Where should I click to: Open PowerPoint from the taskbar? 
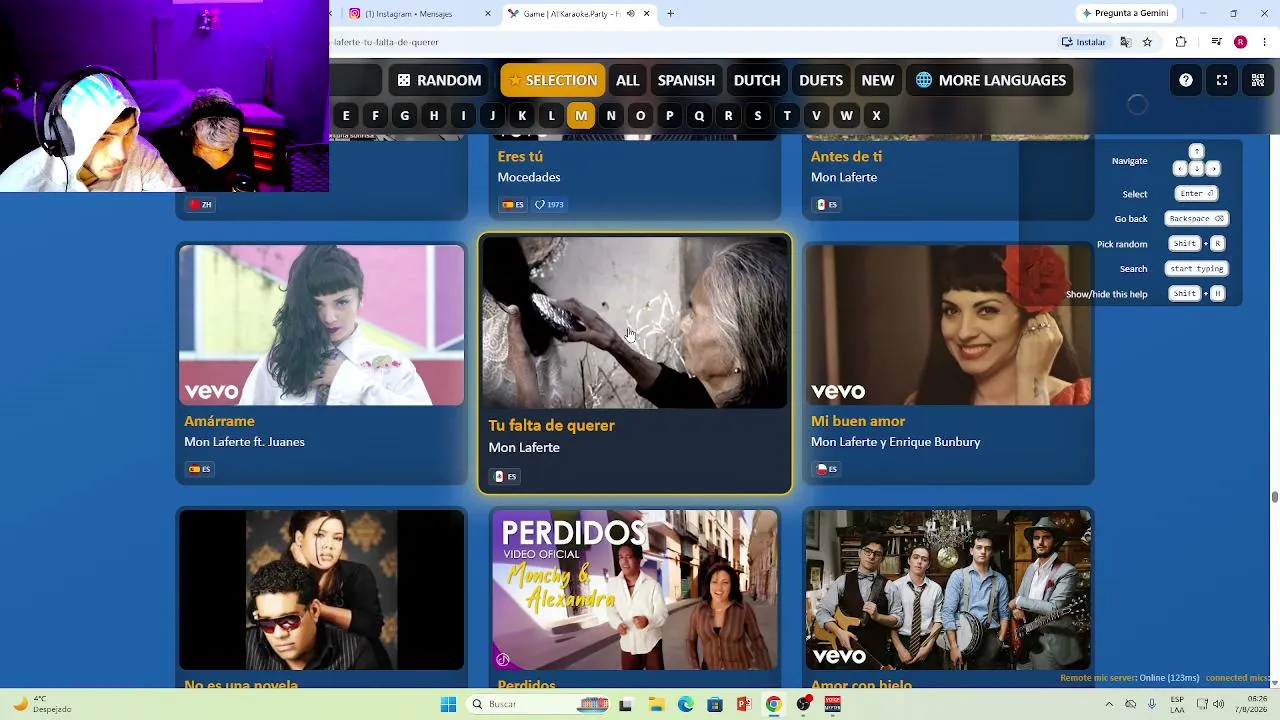(x=744, y=705)
